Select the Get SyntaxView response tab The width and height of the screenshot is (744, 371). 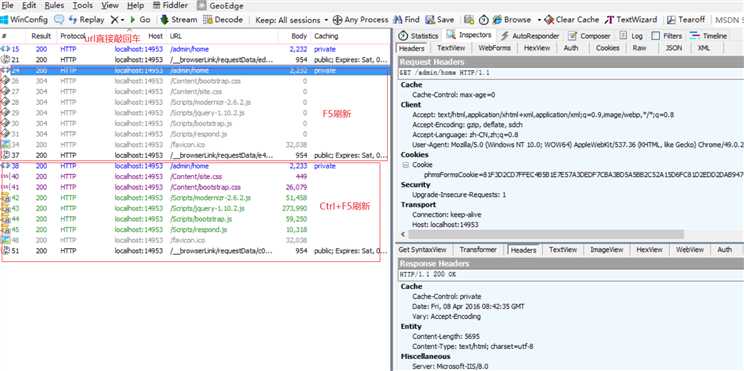pos(422,250)
